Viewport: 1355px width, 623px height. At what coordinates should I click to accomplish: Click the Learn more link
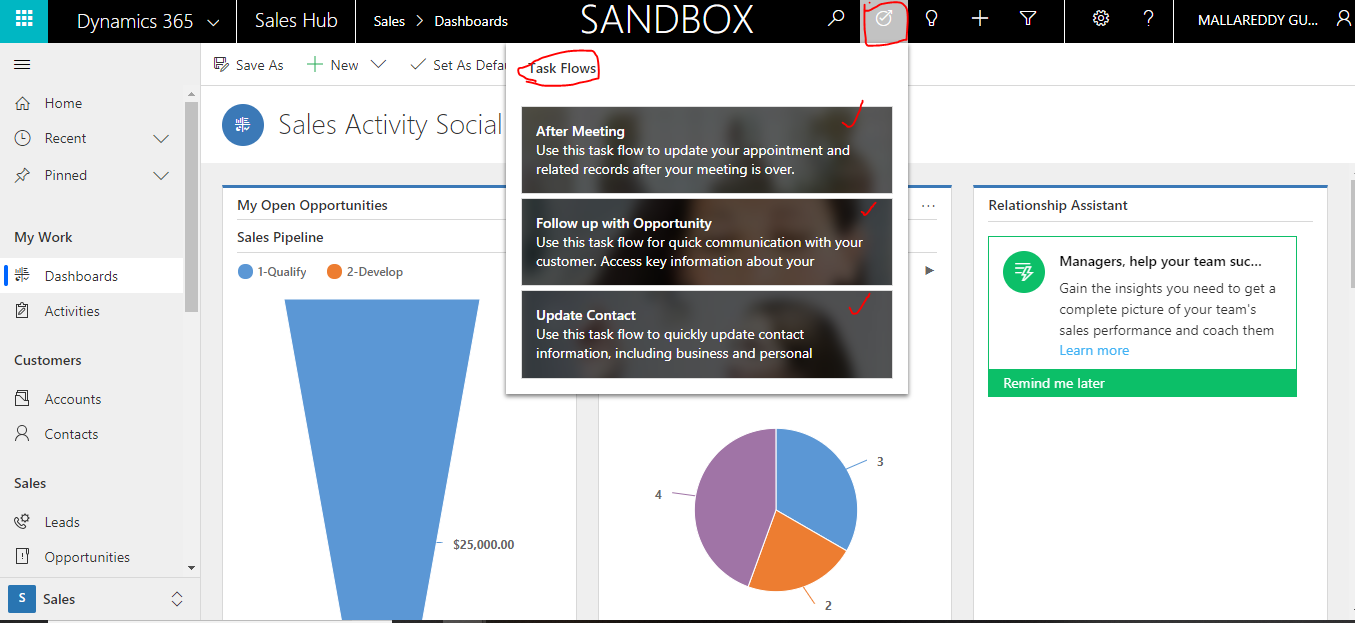tap(1094, 350)
